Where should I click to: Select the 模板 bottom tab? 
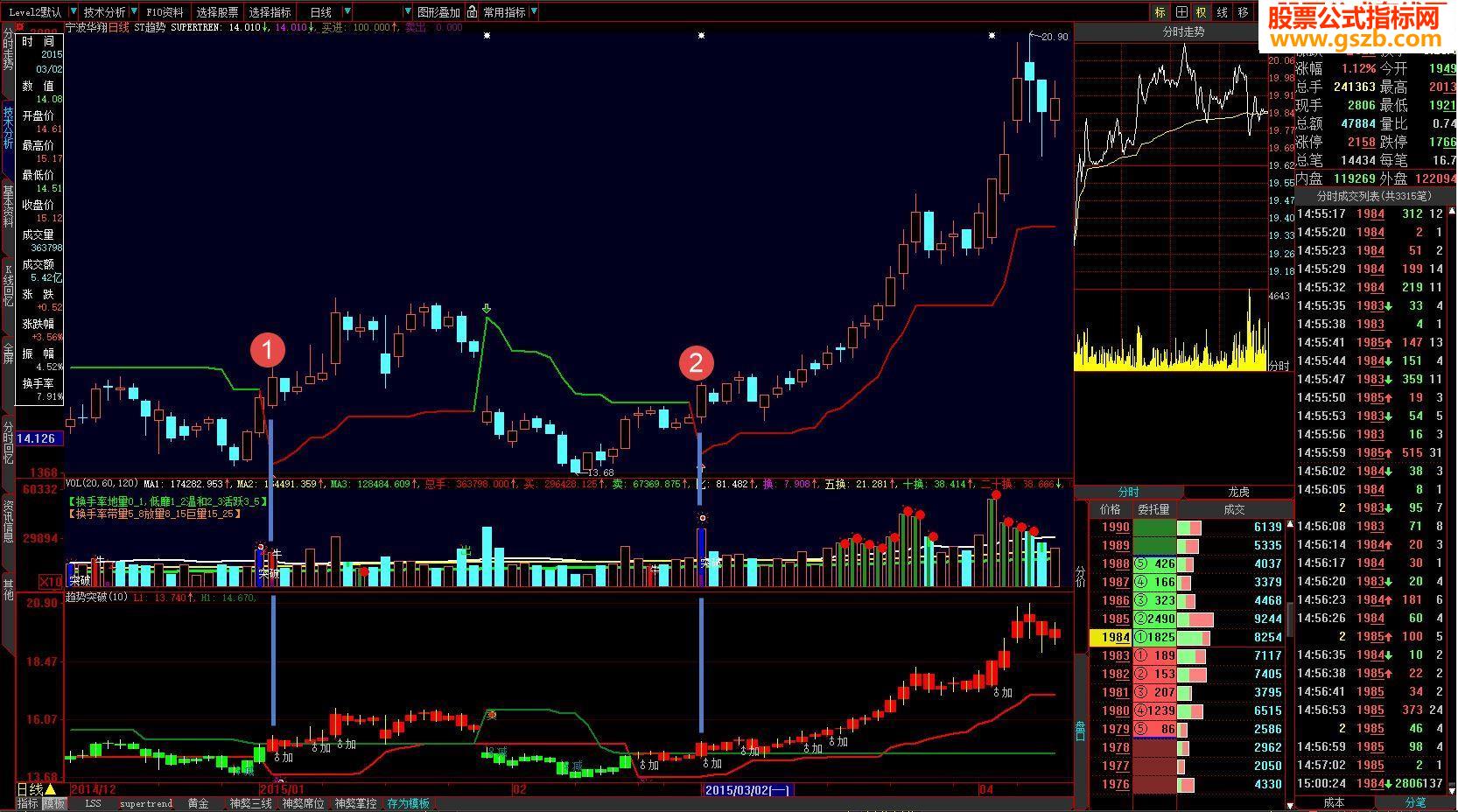pos(53,803)
